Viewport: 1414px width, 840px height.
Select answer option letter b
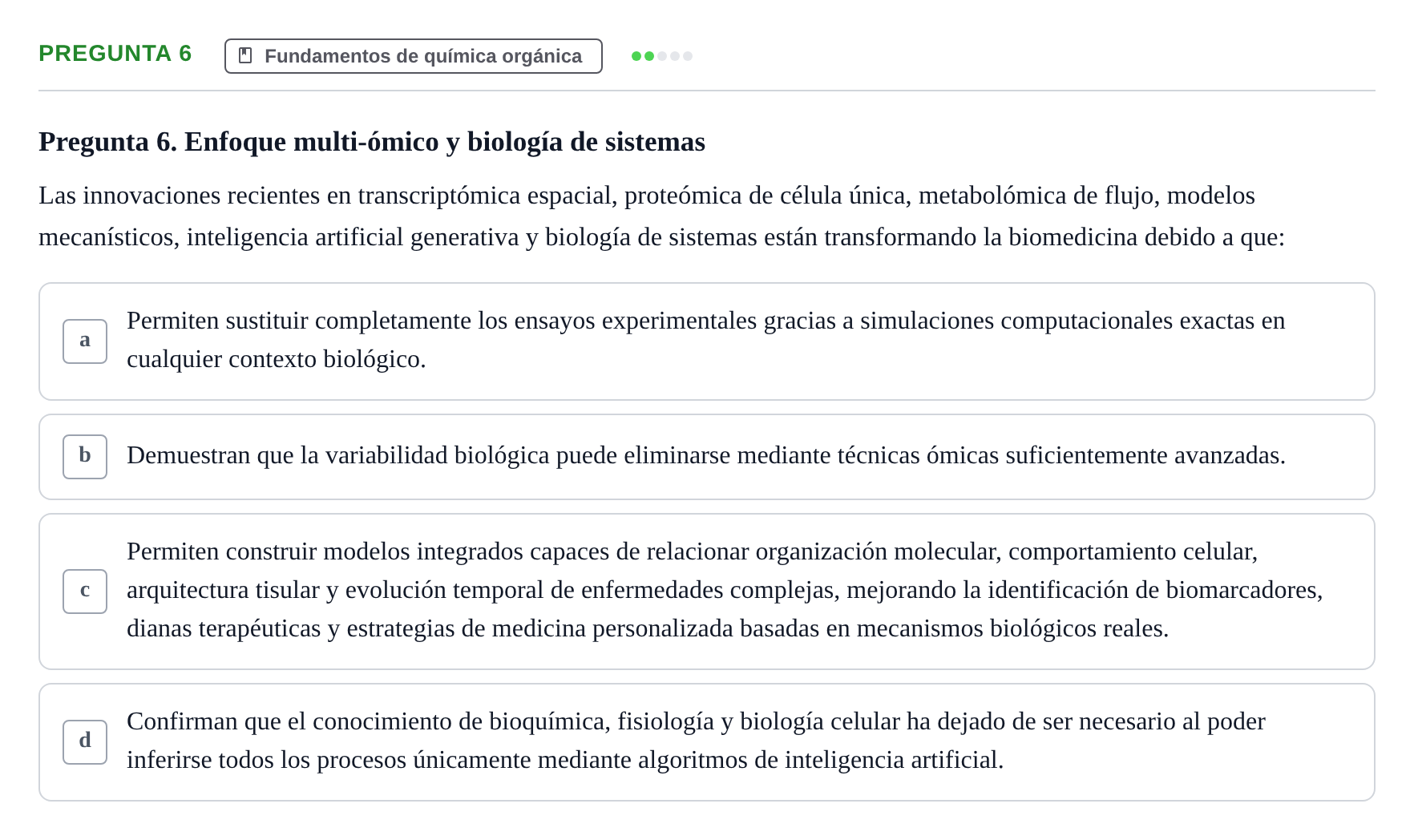(85, 457)
